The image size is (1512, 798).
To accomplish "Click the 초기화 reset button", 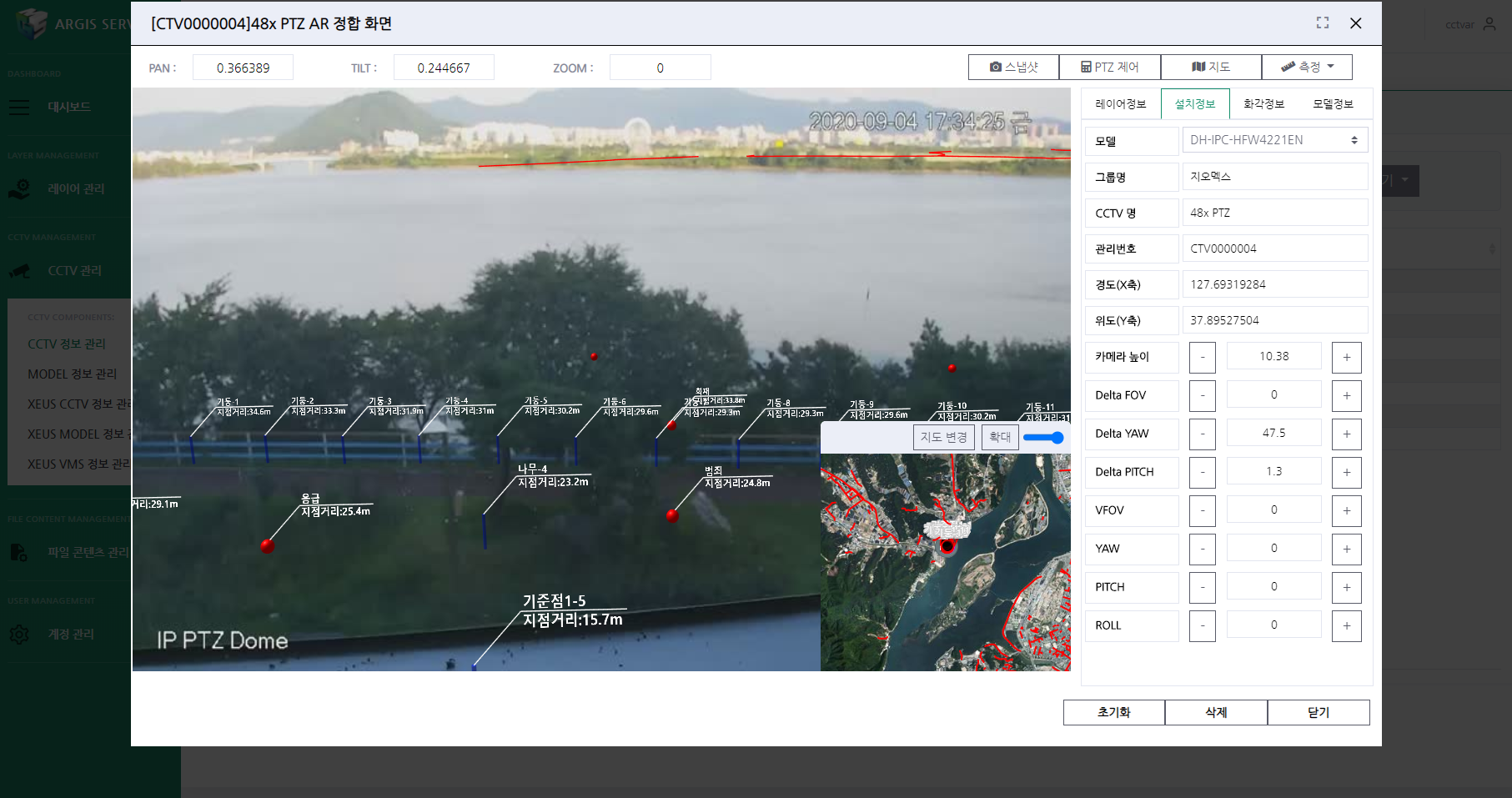I will pos(1114,712).
